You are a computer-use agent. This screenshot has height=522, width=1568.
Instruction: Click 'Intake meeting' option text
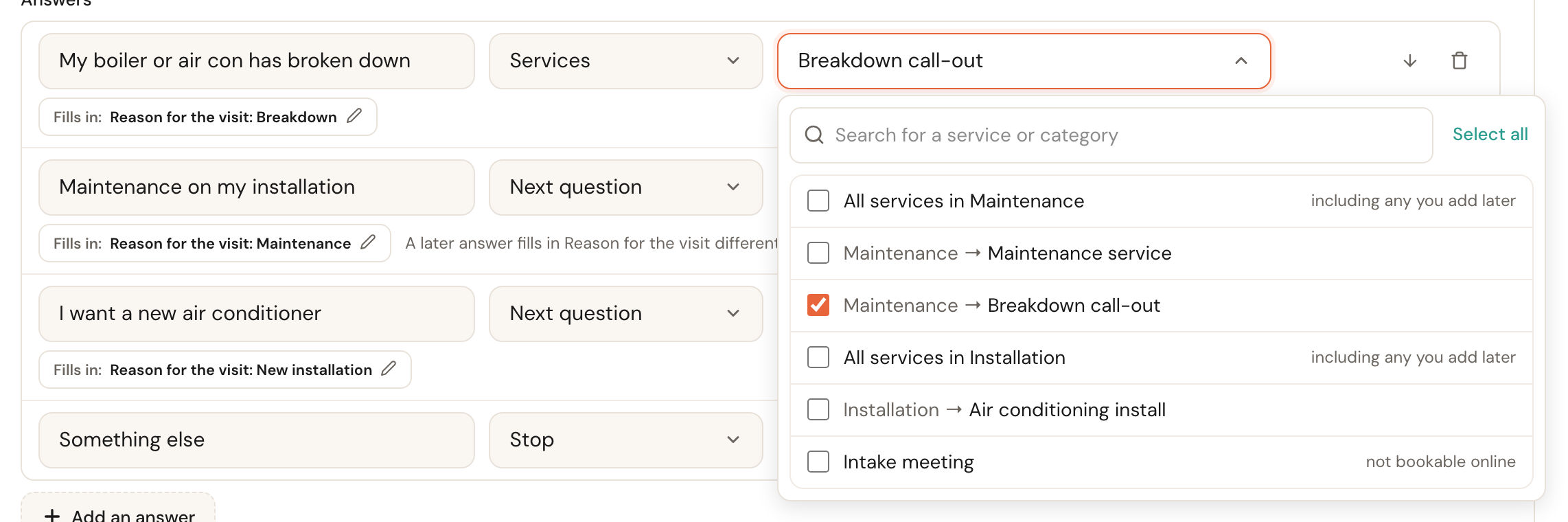pyautogui.click(x=908, y=462)
